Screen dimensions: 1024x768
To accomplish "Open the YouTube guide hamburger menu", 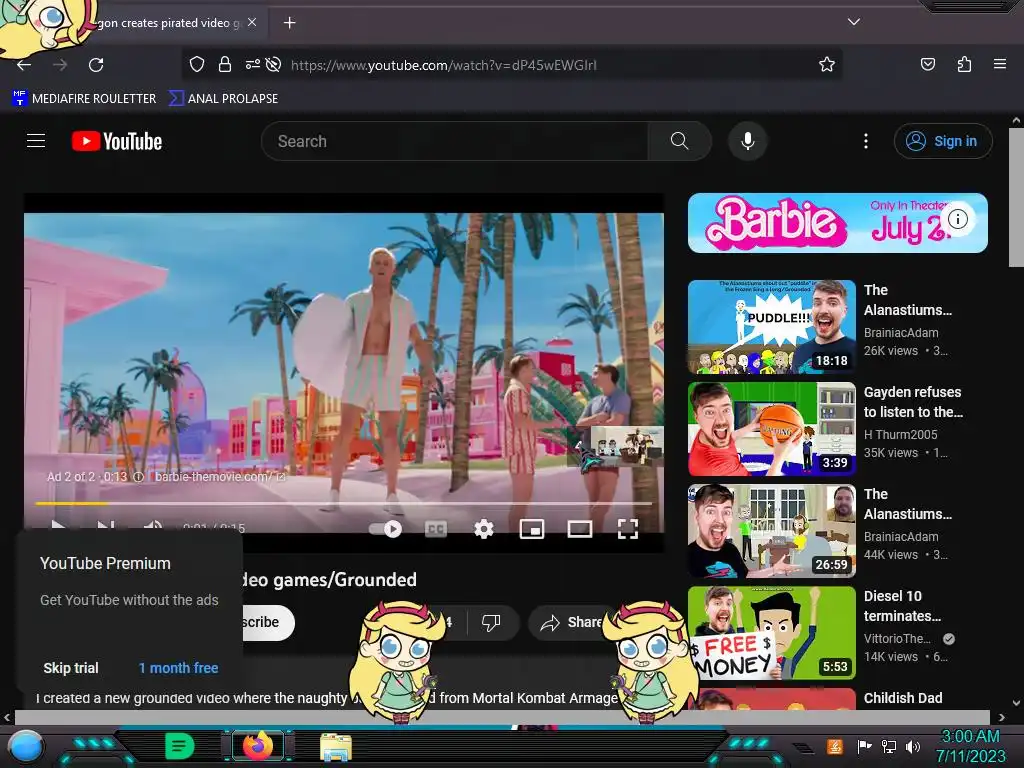I will click(36, 140).
